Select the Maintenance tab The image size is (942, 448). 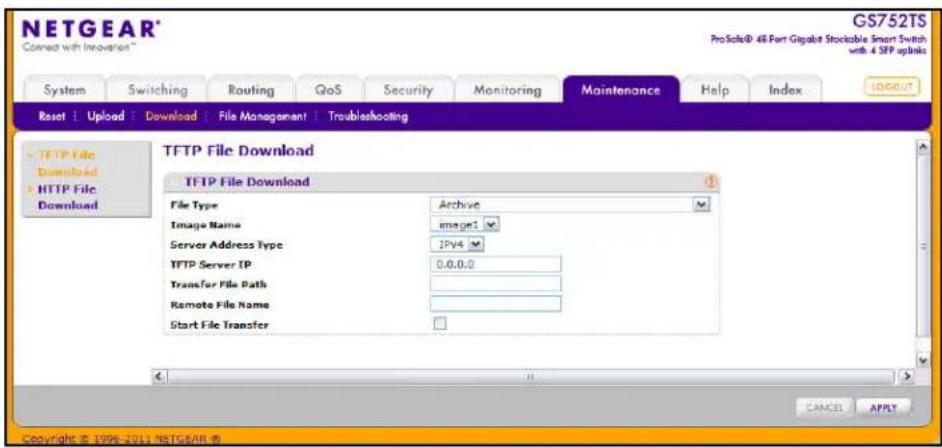coord(621,90)
